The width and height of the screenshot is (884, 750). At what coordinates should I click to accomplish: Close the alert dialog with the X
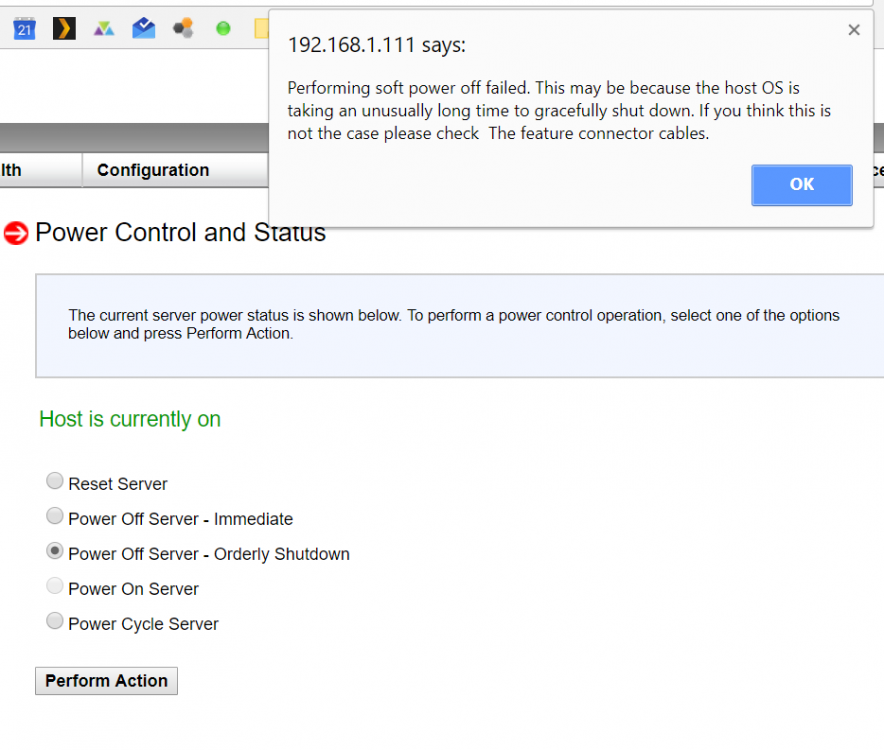coord(854,30)
